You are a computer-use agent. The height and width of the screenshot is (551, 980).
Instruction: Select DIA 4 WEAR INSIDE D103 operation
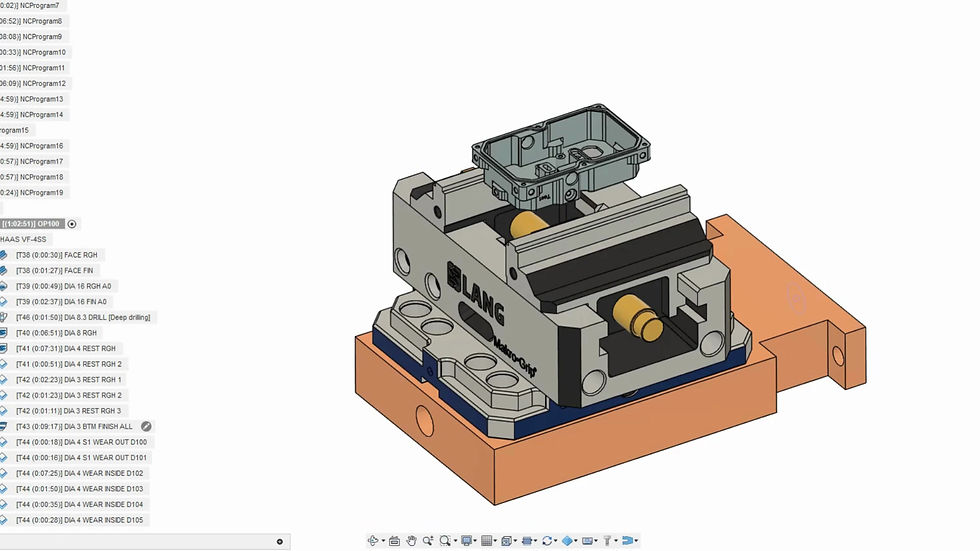[x=79, y=489]
